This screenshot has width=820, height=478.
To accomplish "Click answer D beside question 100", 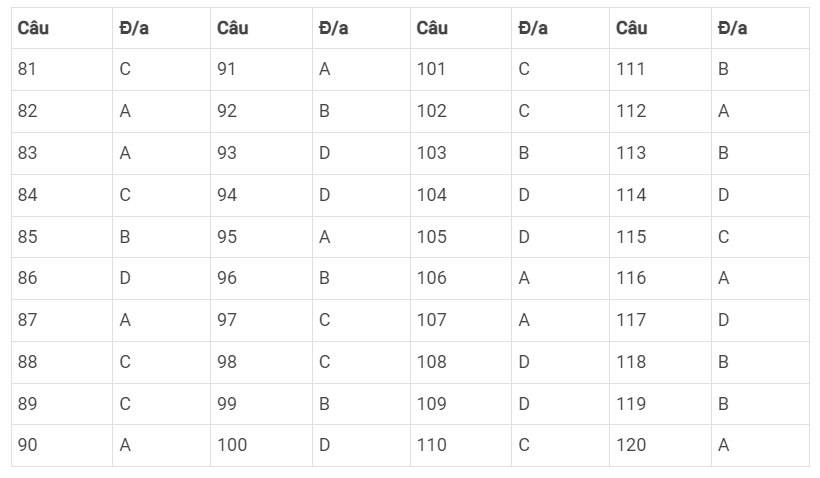I will 361,446.
